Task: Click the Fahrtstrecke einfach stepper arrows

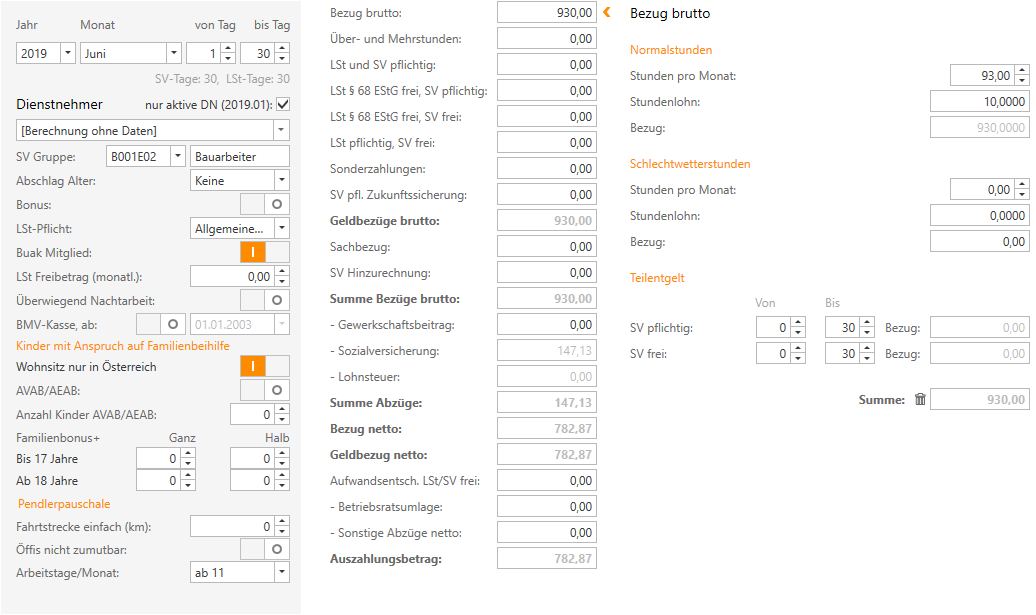Action: pos(282,526)
